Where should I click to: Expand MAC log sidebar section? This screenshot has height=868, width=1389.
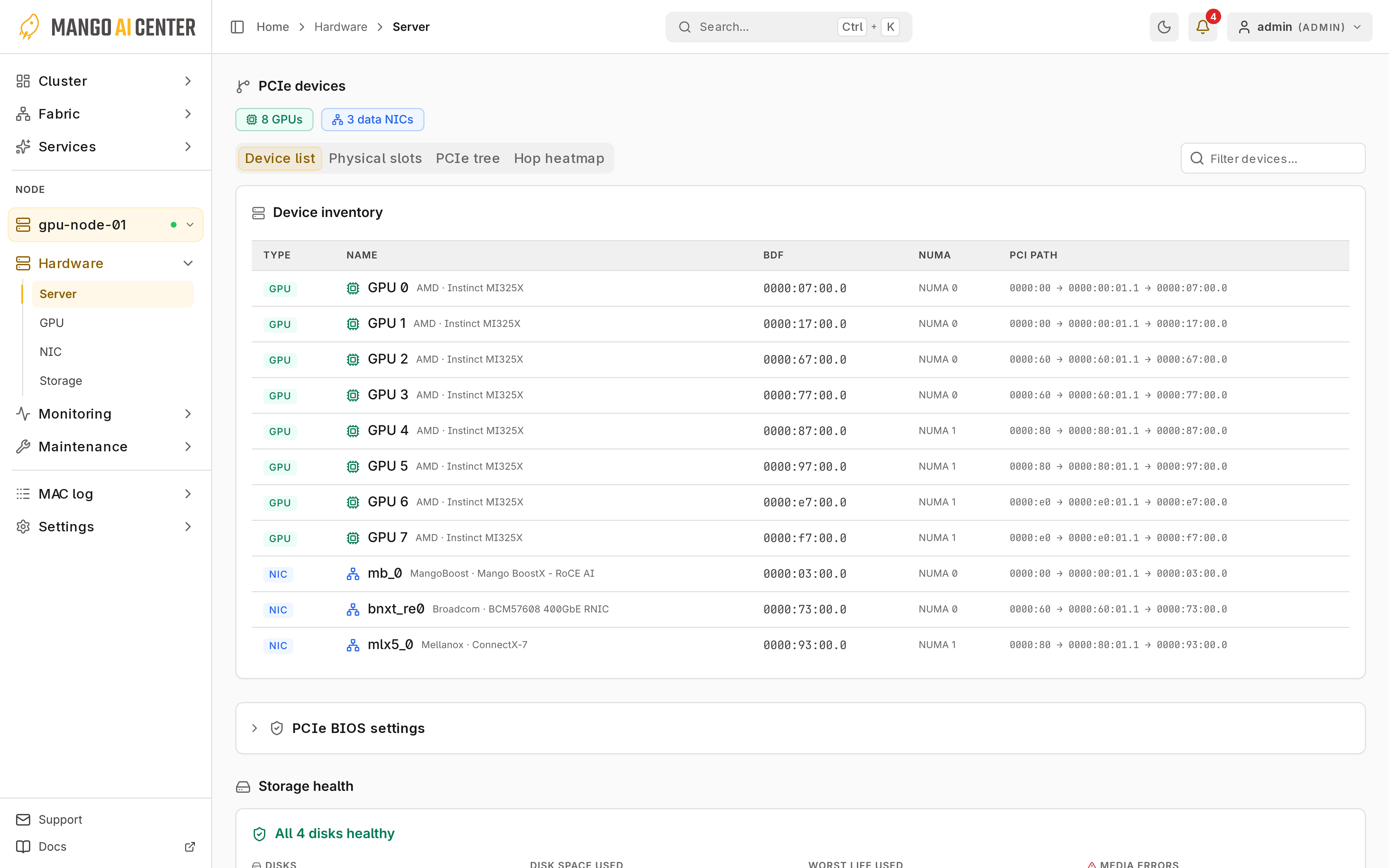(x=105, y=494)
